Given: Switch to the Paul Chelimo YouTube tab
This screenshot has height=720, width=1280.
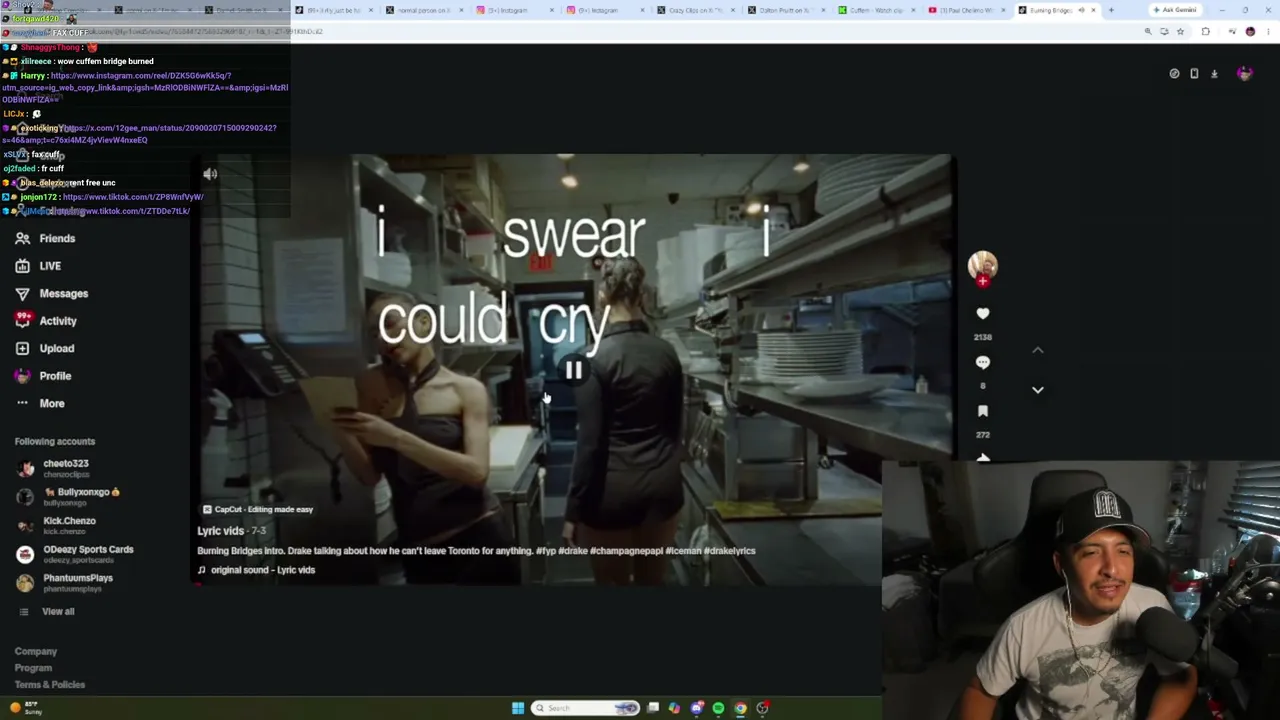Looking at the screenshot, I should point(968,10).
